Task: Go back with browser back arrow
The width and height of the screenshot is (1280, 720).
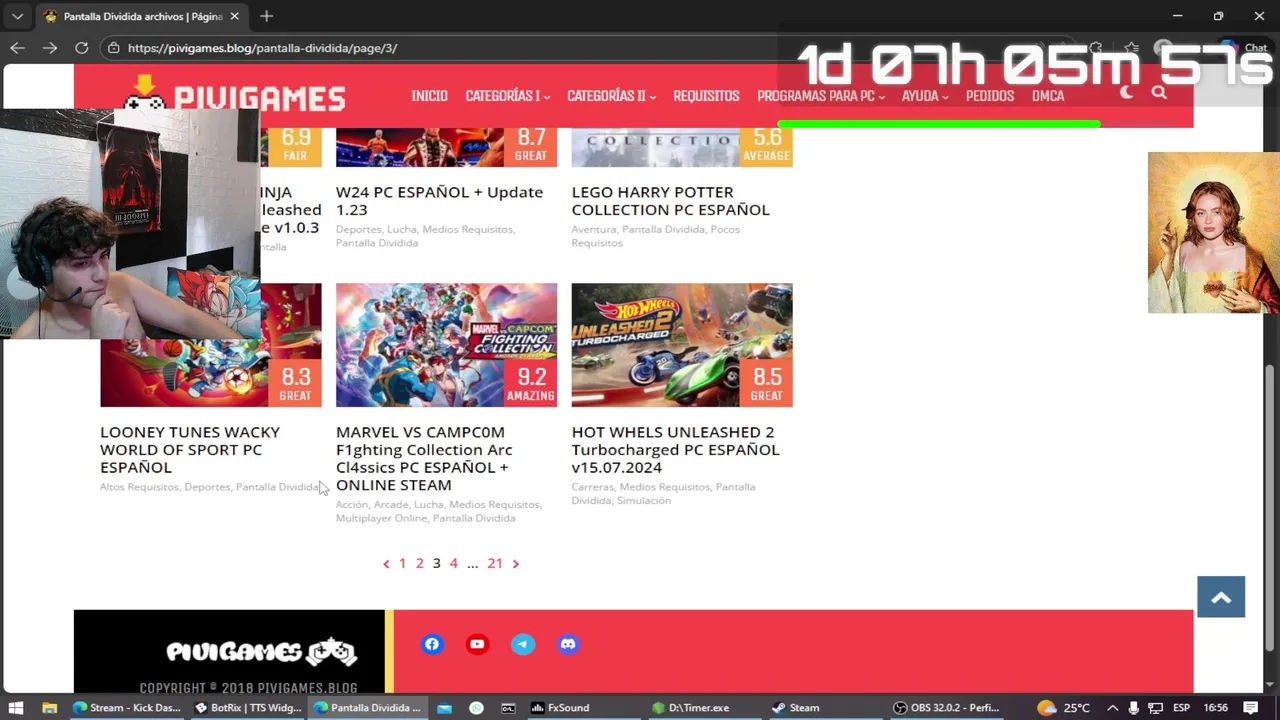Action: (17, 48)
